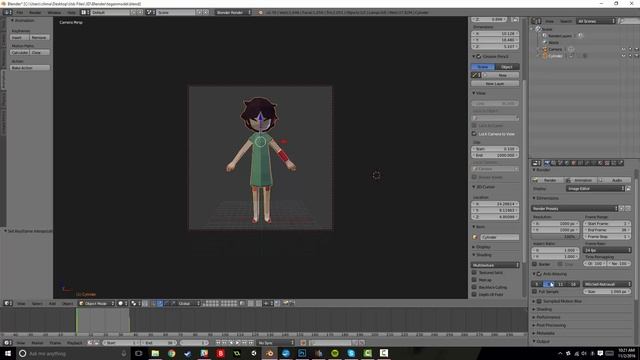The height and width of the screenshot is (360, 640).
Task: Open the Blender taskbar icon
Action: pos(269,353)
